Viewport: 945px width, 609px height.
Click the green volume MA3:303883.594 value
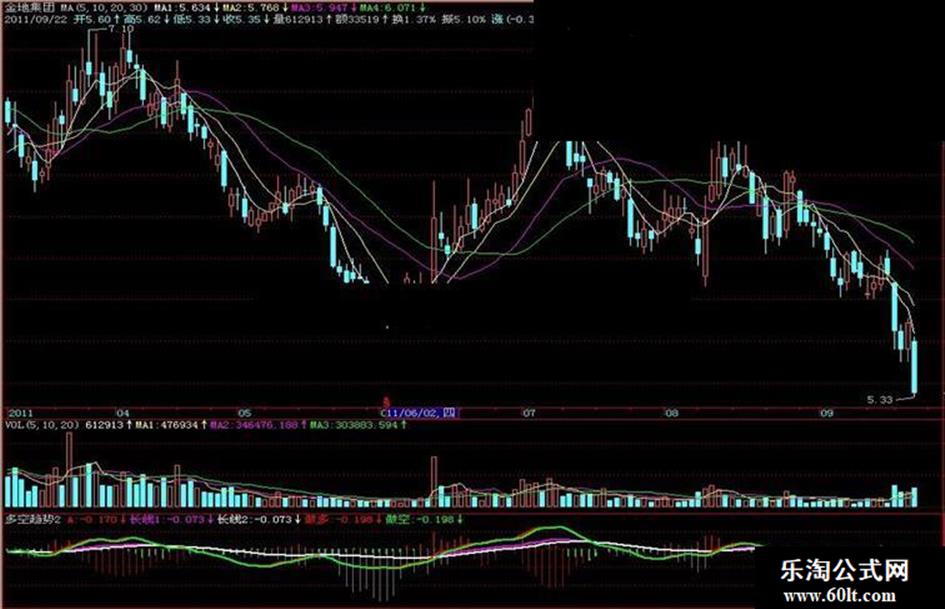tap(354, 425)
